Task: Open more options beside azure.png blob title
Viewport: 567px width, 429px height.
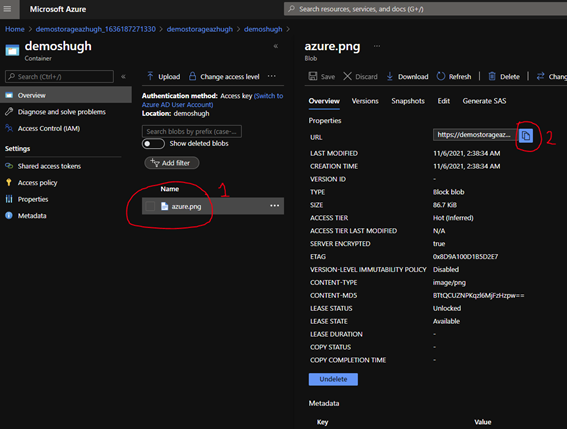Action: pos(377,46)
